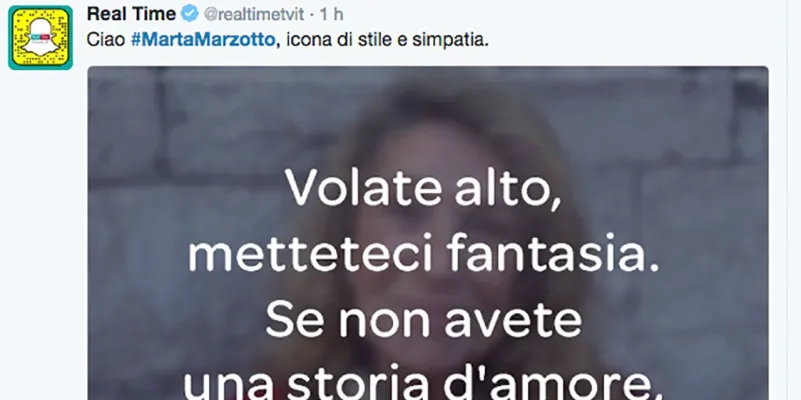The height and width of the screenshot is (400, 801).
Task: Open the Real Time Snapchat ghost avatar
Action: point(40,38)
